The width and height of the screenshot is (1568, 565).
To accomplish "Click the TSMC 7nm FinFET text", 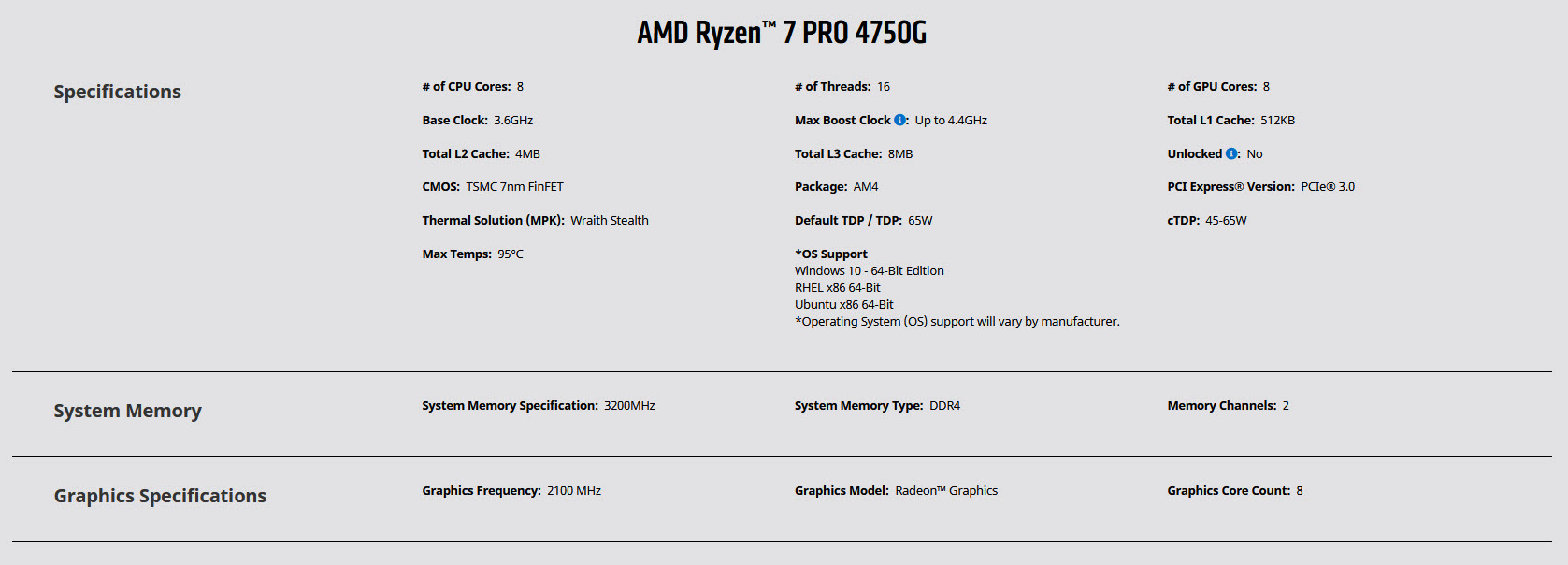I will tap(514, 187).
